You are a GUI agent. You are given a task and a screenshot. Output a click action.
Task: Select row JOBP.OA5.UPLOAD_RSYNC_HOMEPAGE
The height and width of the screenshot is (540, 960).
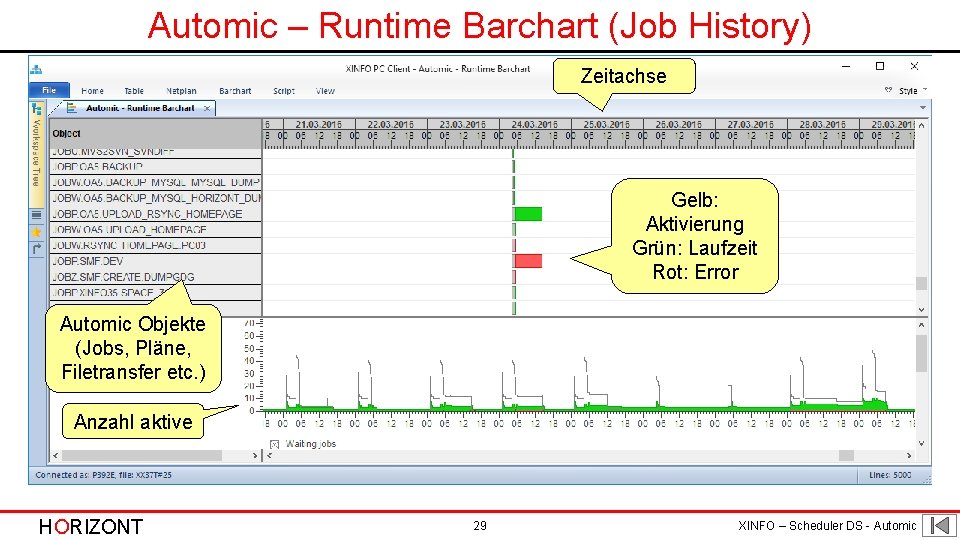pos(156,214)
